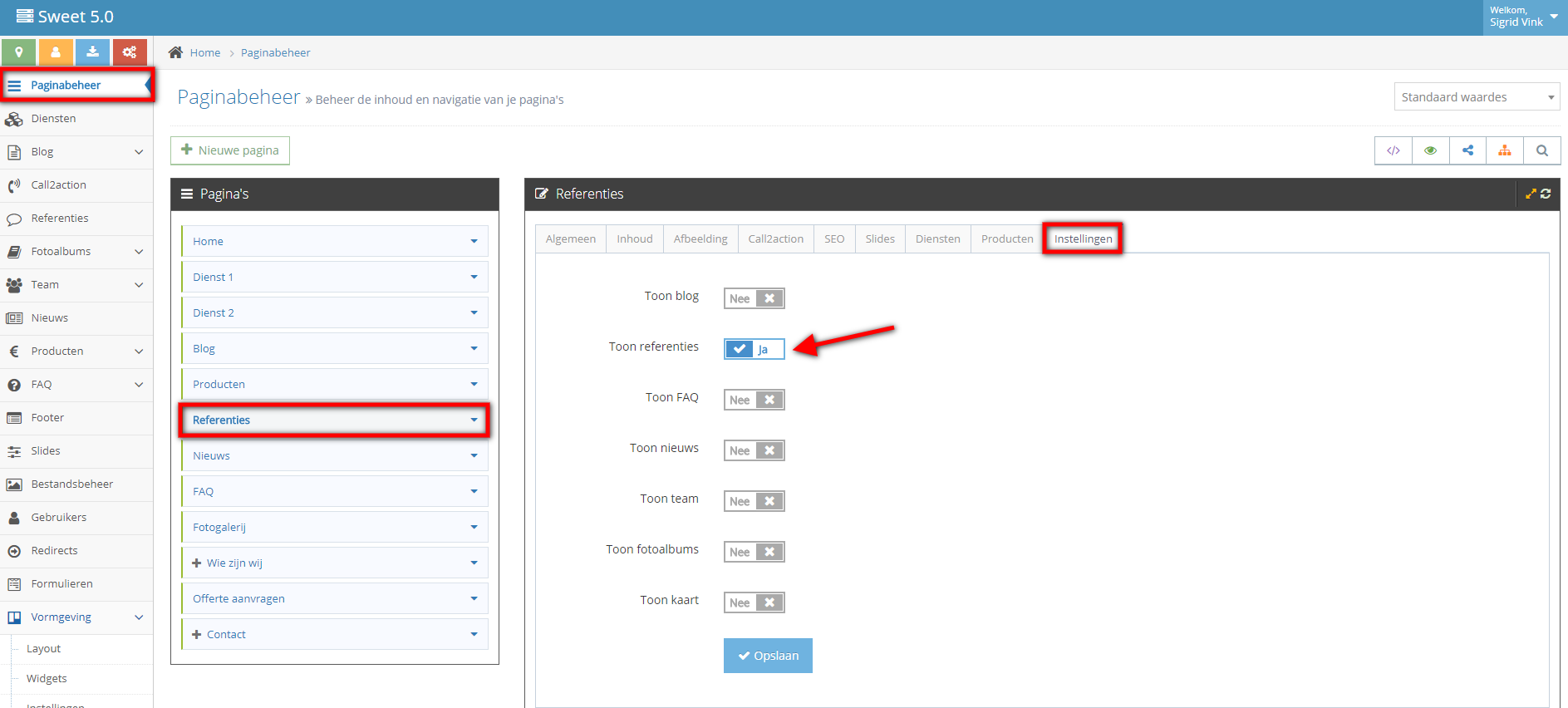Select the Nieuws page in Pagina's list
The width and height of the screenshot is (1568, 708).
[335, 455]
